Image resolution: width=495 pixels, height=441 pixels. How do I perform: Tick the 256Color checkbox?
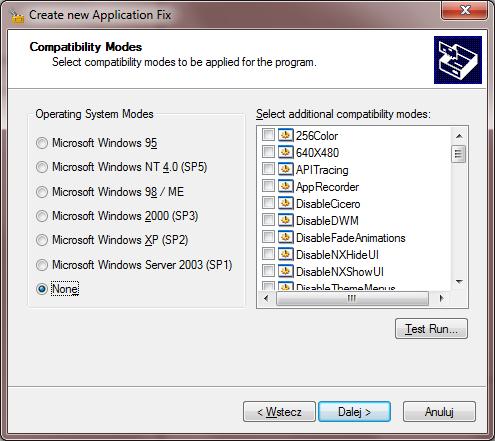click(x=268, y=135)
